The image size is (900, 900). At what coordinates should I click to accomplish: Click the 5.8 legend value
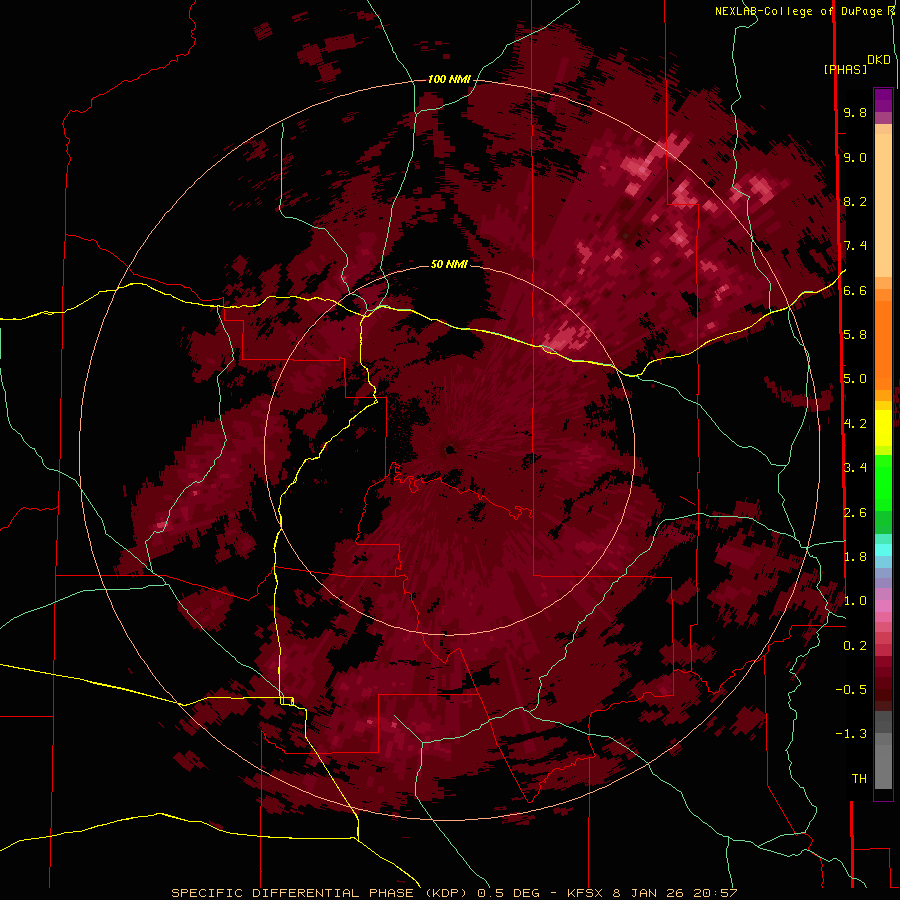coord(855,335)
